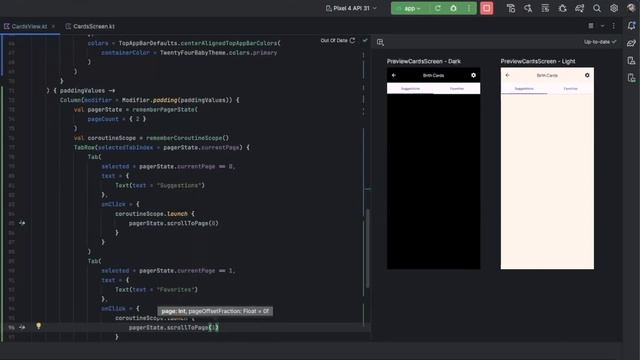Click the preview zoom-to-fit icon
This screenshot has width=640, height=360.
(380, 42)
